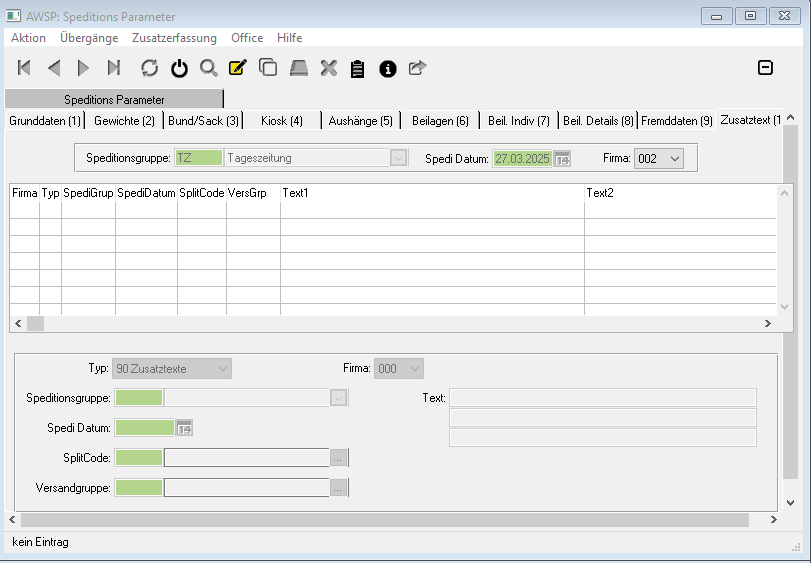Click the Versandgruppe browse ellipsis button
Screen dimensions: 811x563
pos(339,488)
